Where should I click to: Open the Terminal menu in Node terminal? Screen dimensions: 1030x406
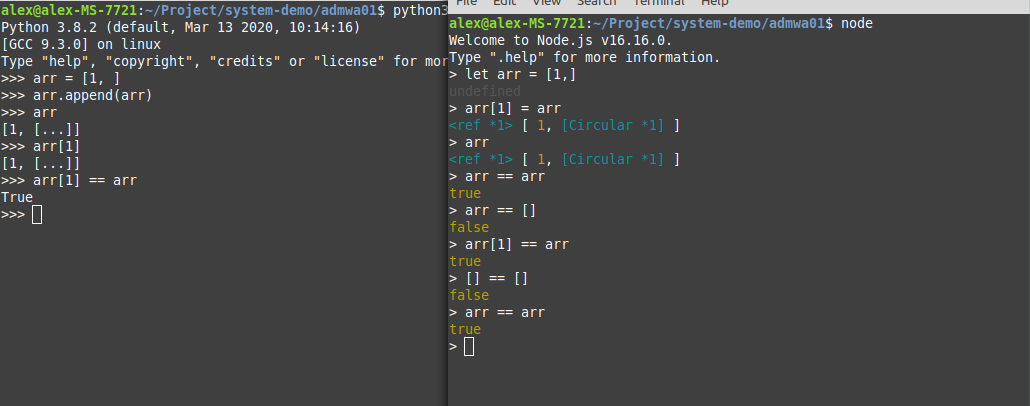(x=659, y=3)
